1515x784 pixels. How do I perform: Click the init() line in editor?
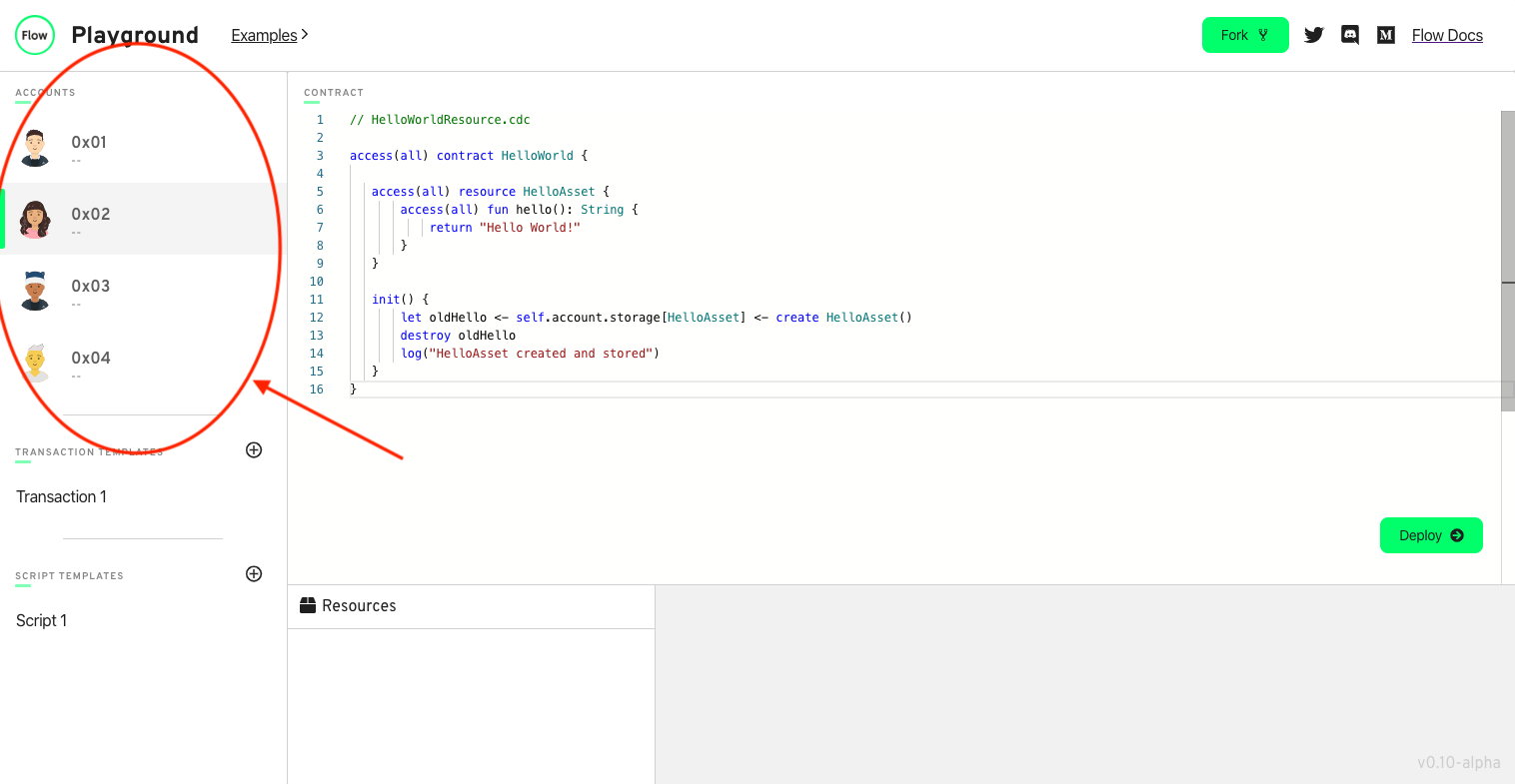point(401,300)
